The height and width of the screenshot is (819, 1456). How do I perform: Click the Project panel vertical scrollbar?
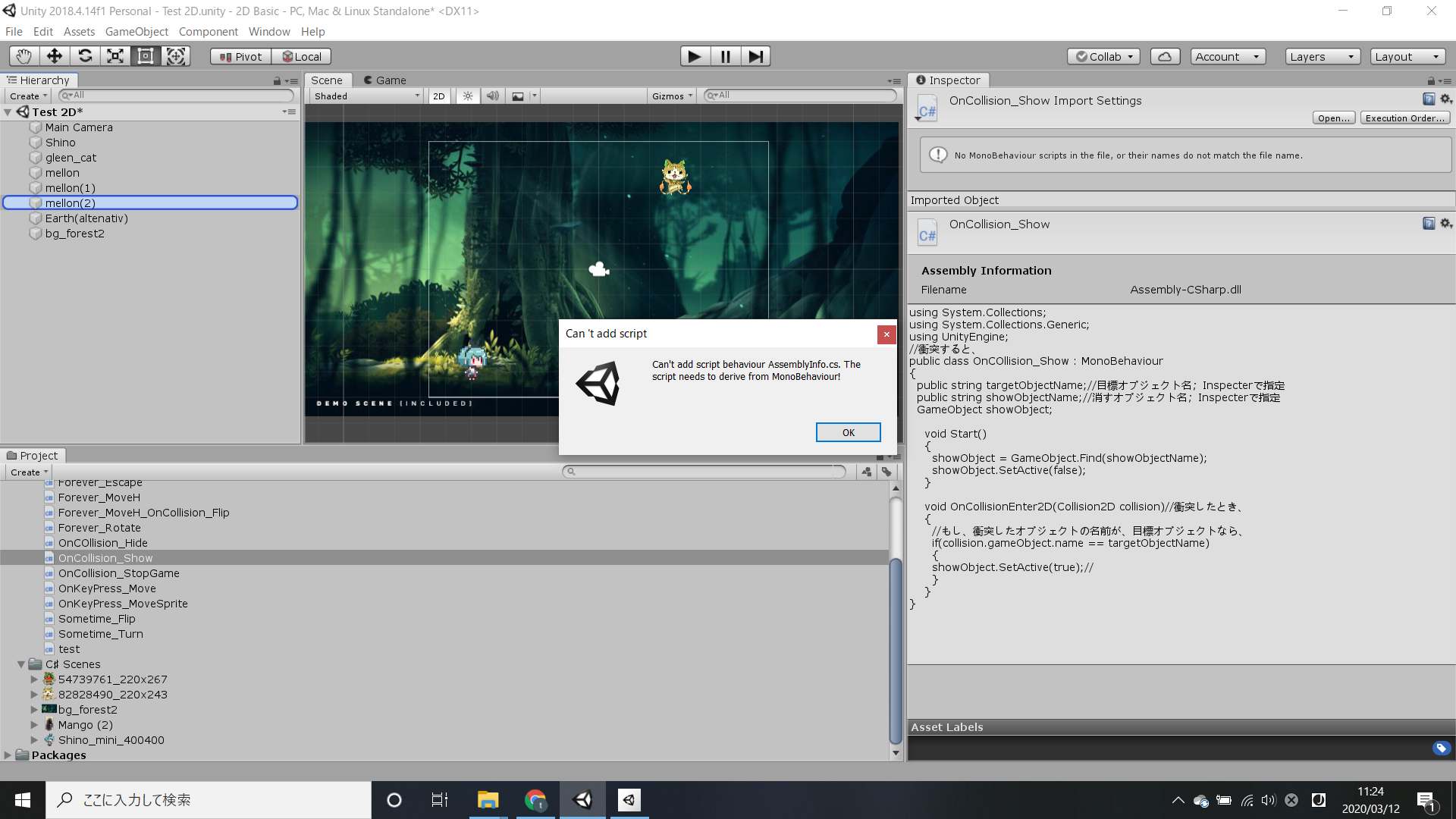(896, 652)
